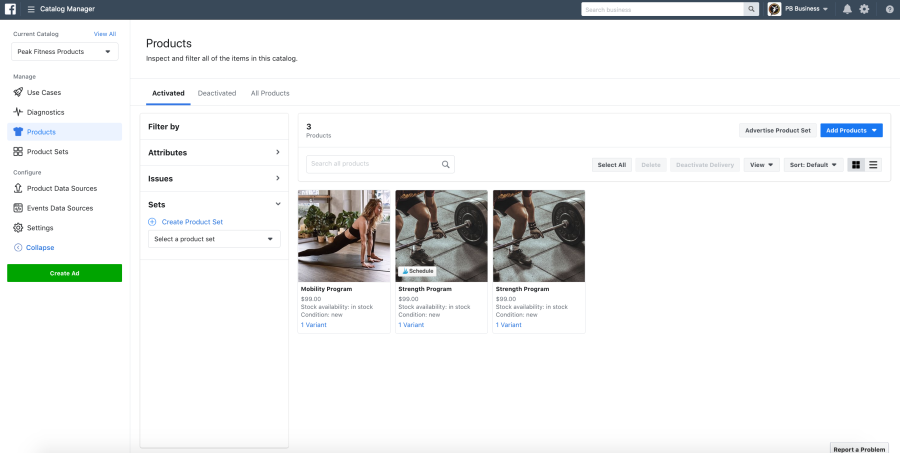Open the PB Business account dropdown
This screenshot has width=900, height=453.
[x=806, y=9]
